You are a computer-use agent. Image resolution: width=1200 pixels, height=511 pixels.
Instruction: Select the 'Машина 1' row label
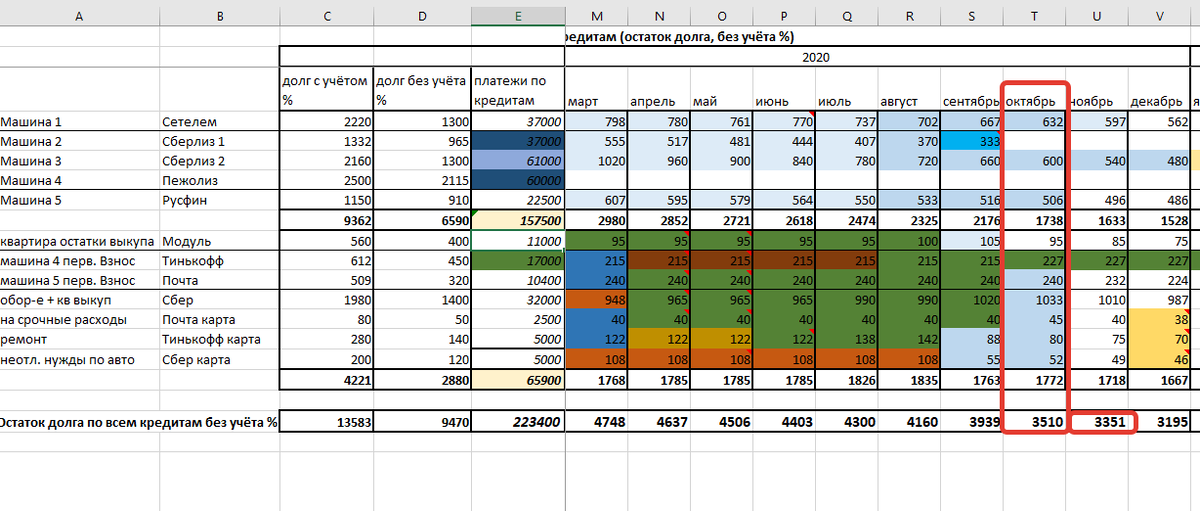[80, 122]
